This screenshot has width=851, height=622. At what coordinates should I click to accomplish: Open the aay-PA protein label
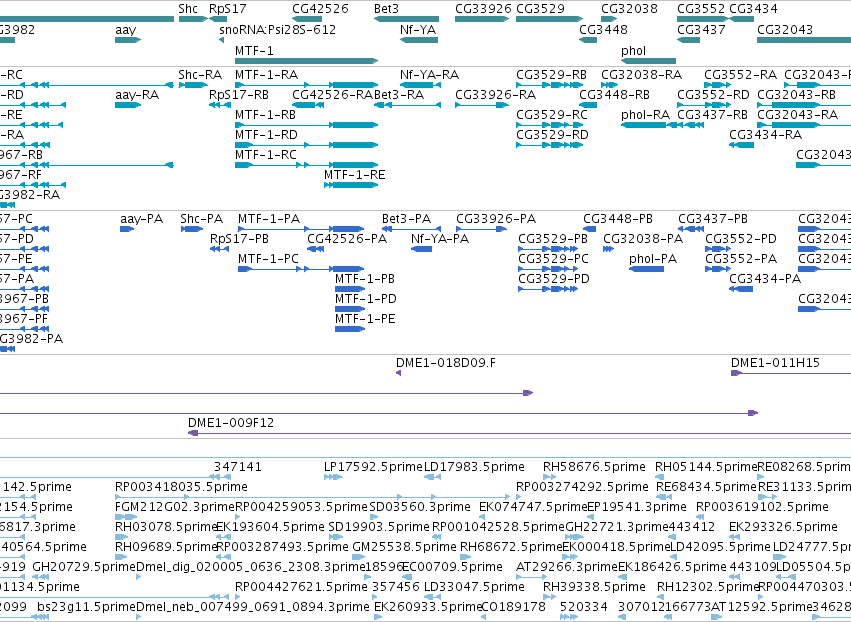pos(142,219)
